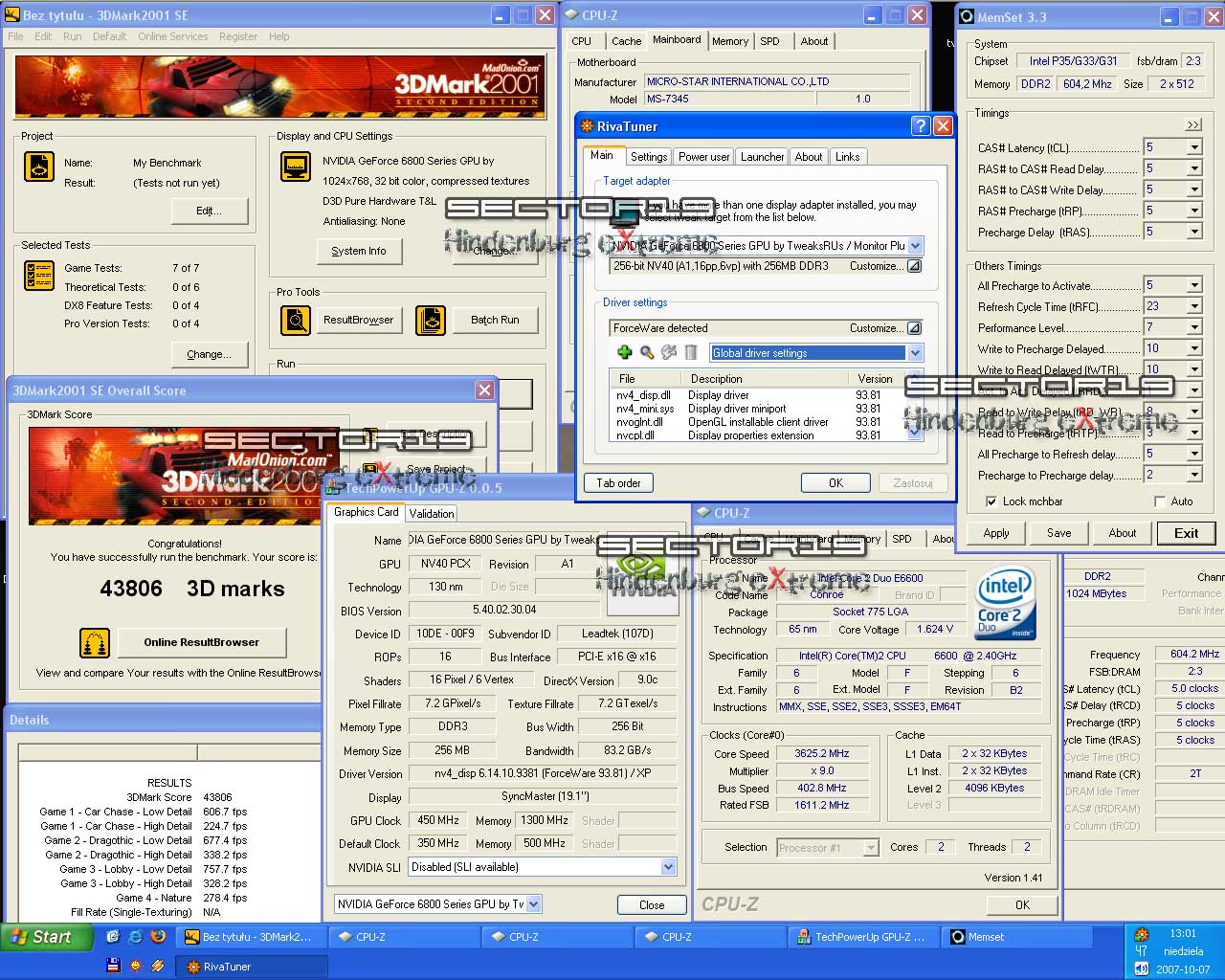
Task: Switch to RivaTuner taskbar button
Action: coord(253,967)
